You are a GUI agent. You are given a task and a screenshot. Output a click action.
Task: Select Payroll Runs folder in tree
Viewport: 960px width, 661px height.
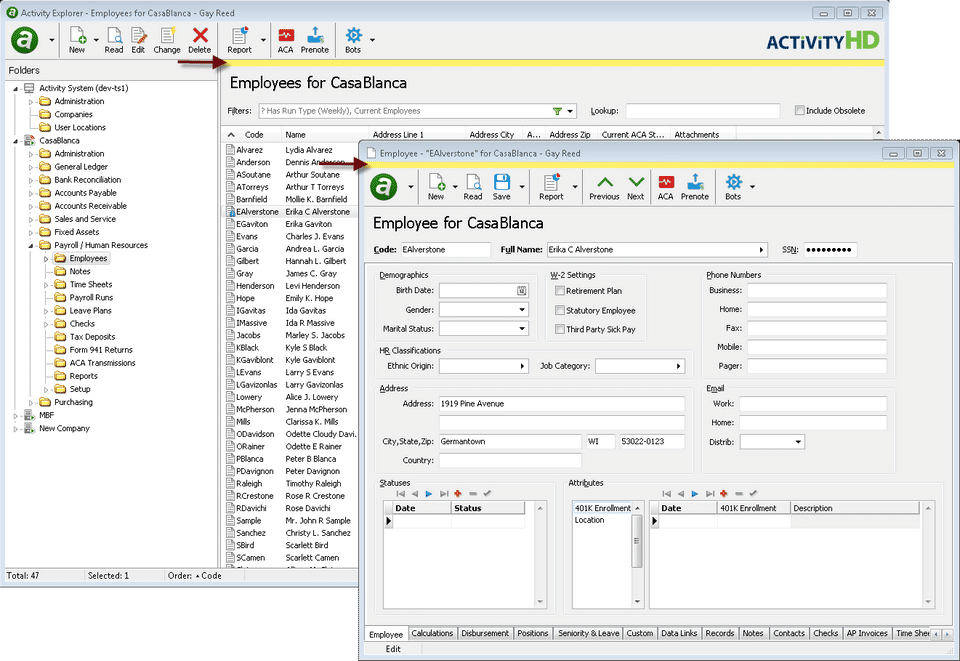[x=91, y=298]
